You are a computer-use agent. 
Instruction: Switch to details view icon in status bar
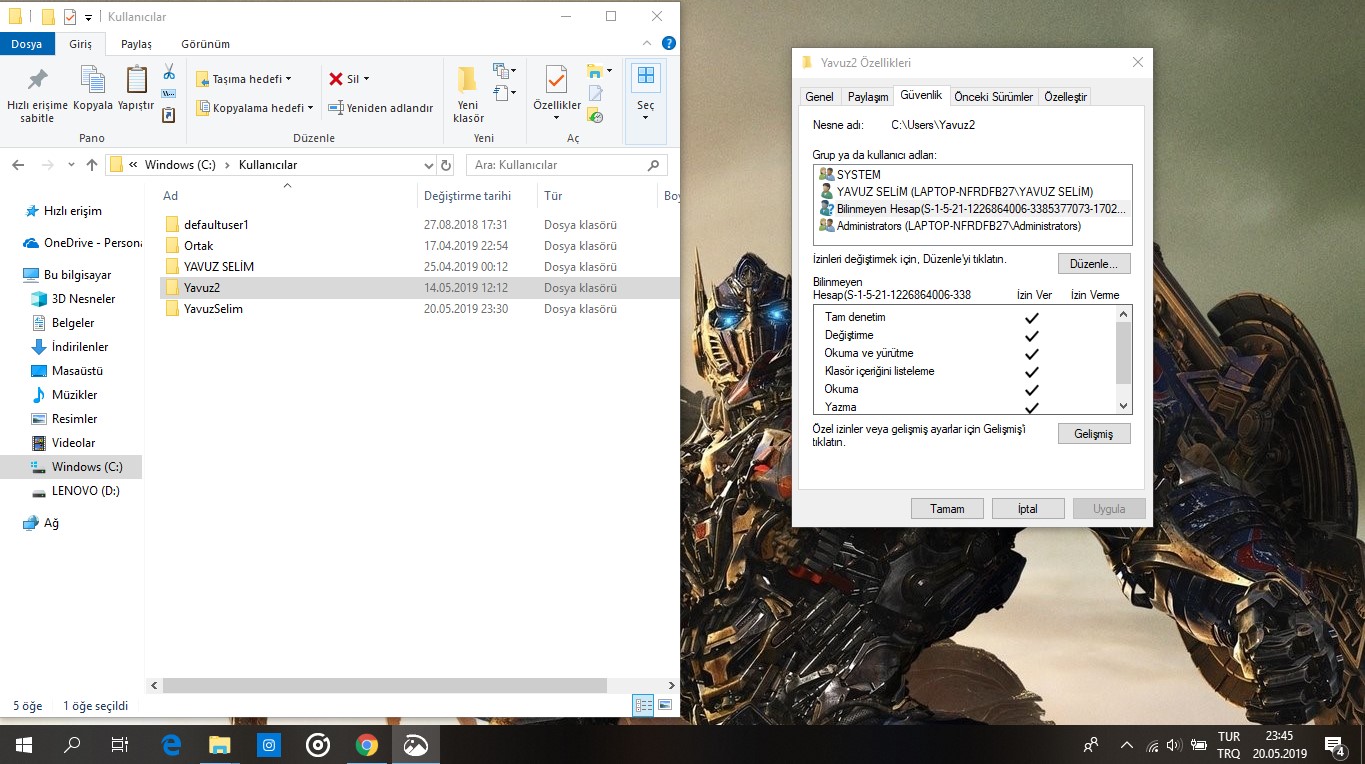[643, 706]
